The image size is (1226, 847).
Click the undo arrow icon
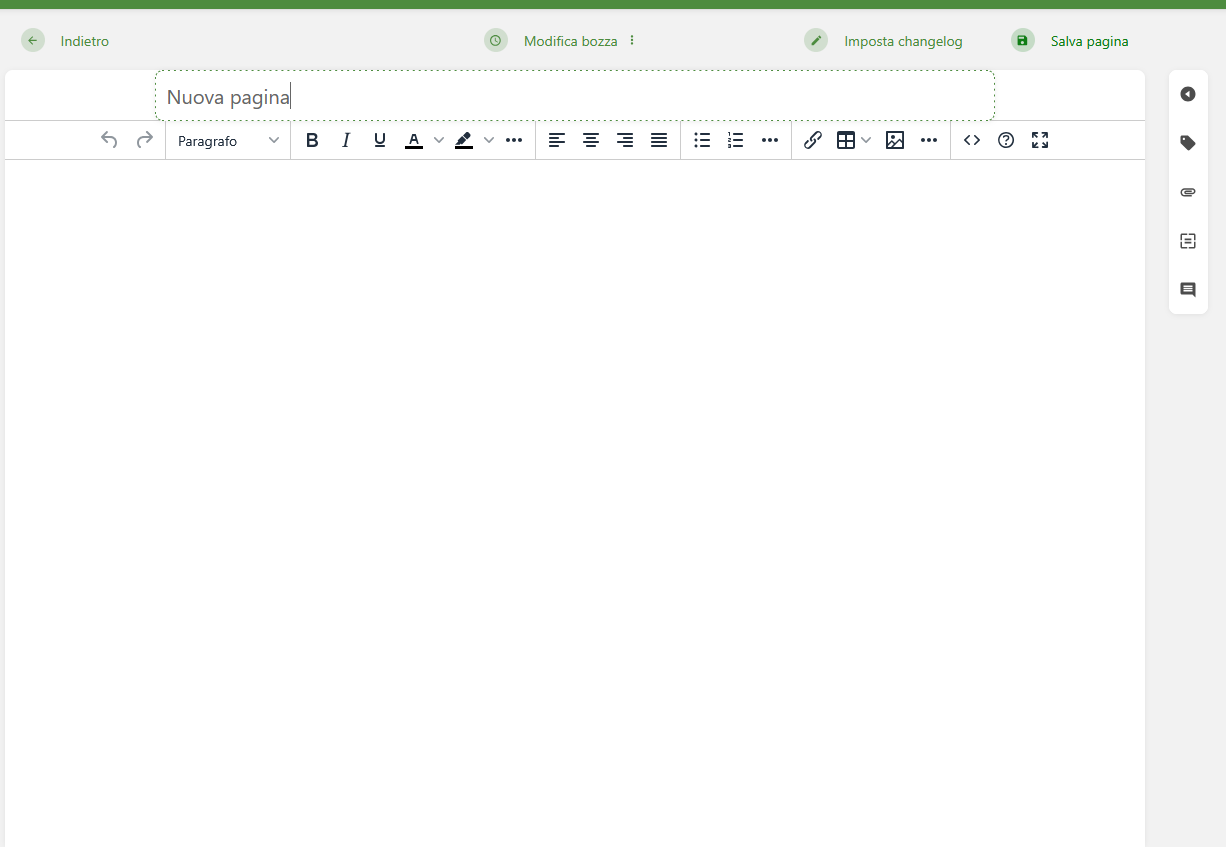[110, 140]
